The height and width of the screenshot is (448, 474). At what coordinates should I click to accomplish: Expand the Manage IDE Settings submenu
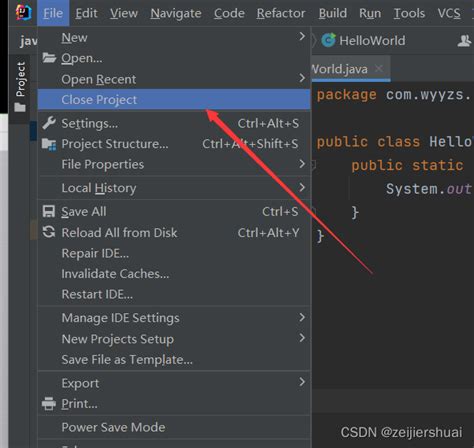pyautogui.click(x=174, y=318)
